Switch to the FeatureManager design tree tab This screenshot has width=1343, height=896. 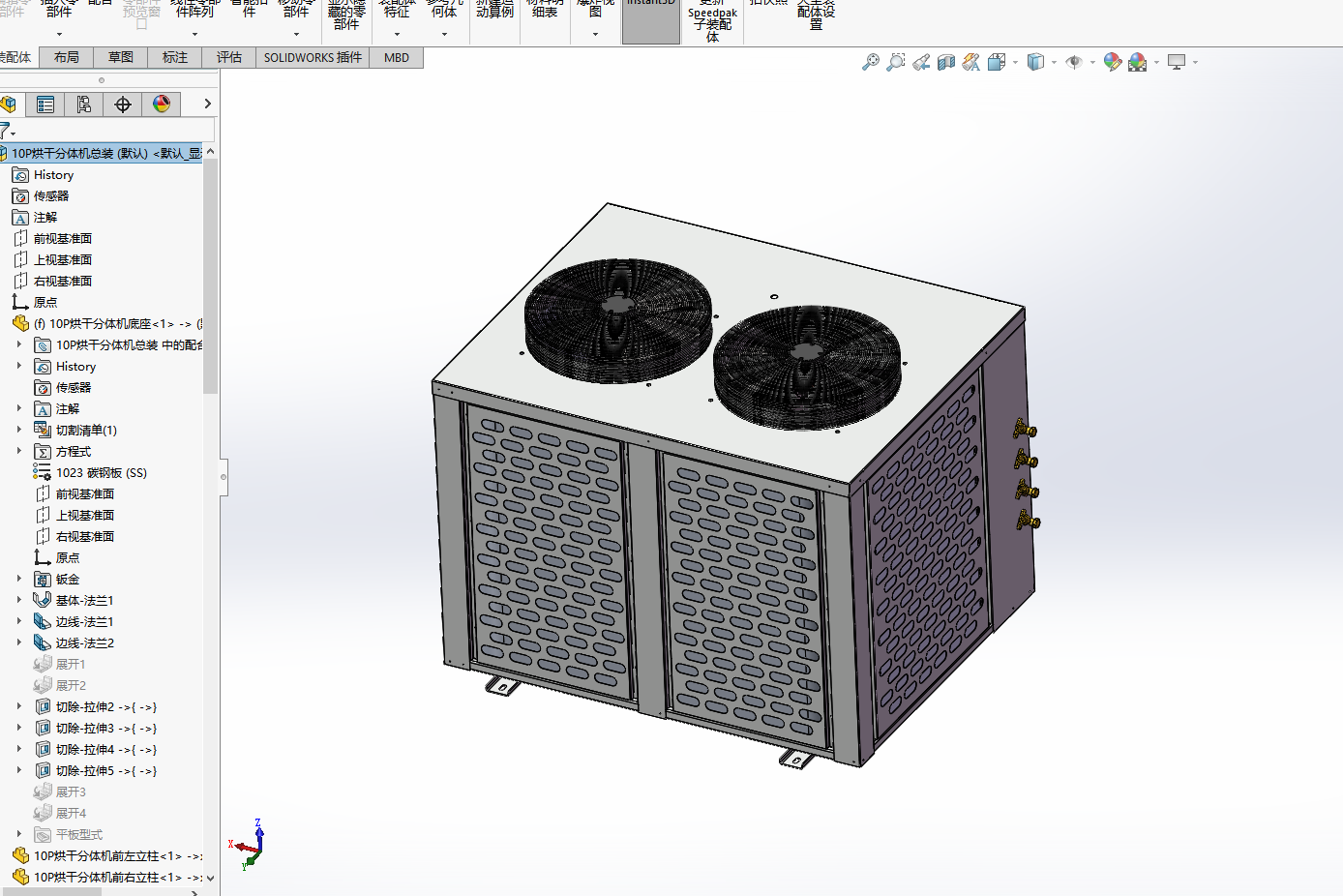point(9,105)
